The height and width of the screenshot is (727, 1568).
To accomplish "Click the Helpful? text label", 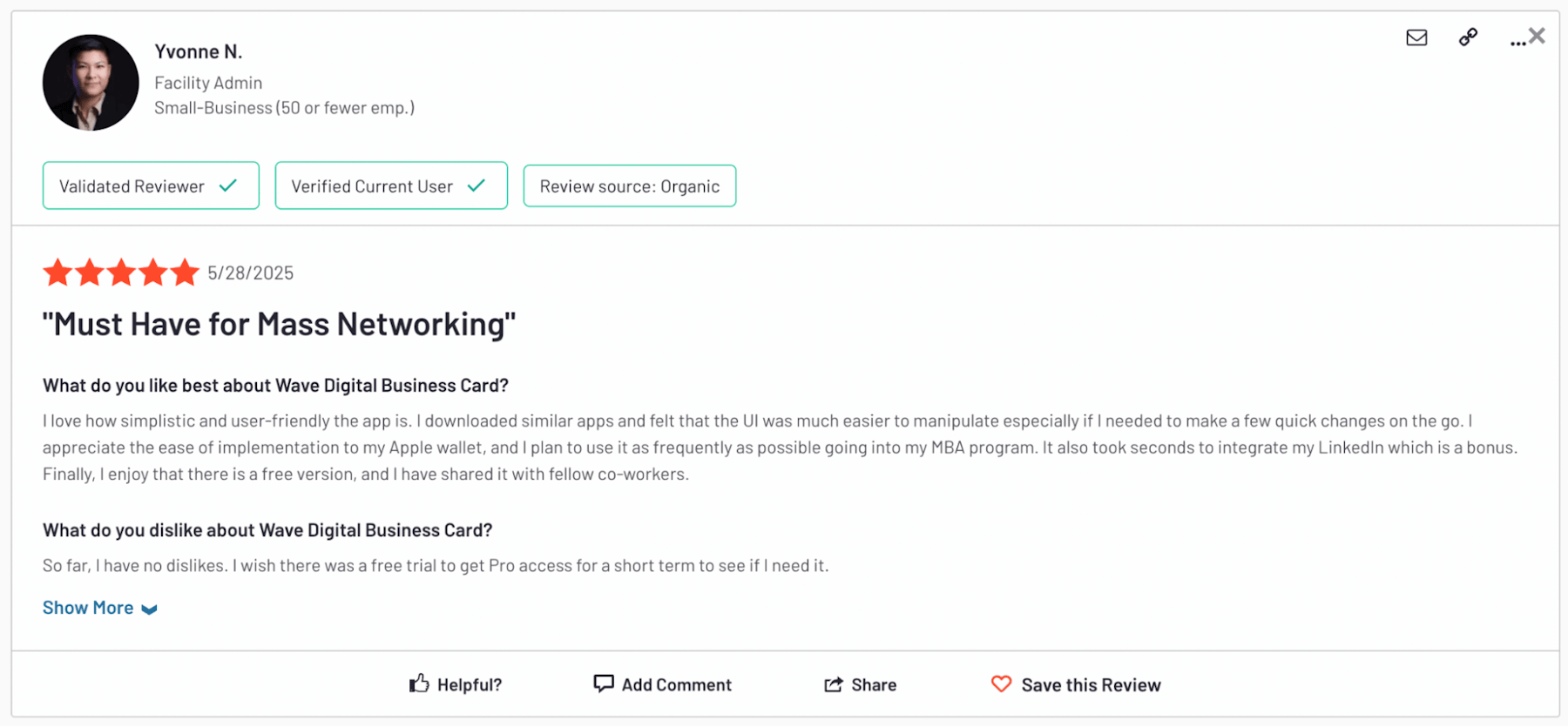I will [x=470, y=685].
